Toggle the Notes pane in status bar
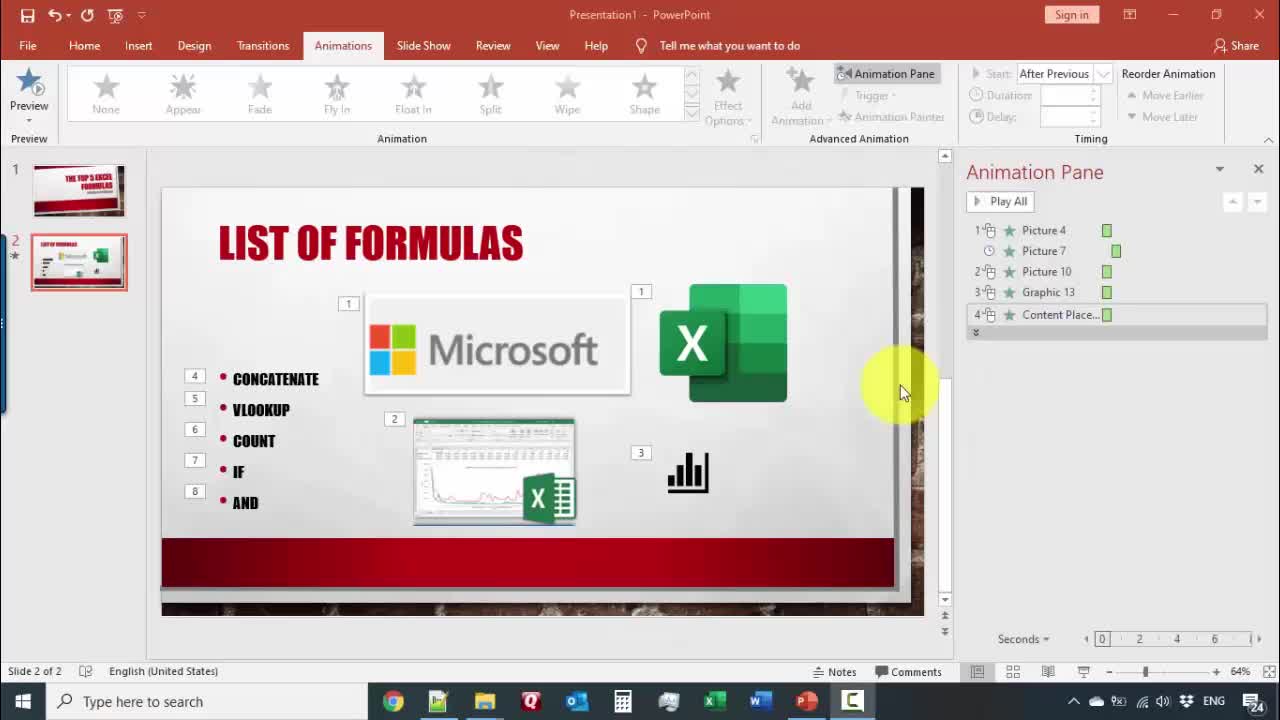The image size is (1280, 720). click(x=834, y=671)
